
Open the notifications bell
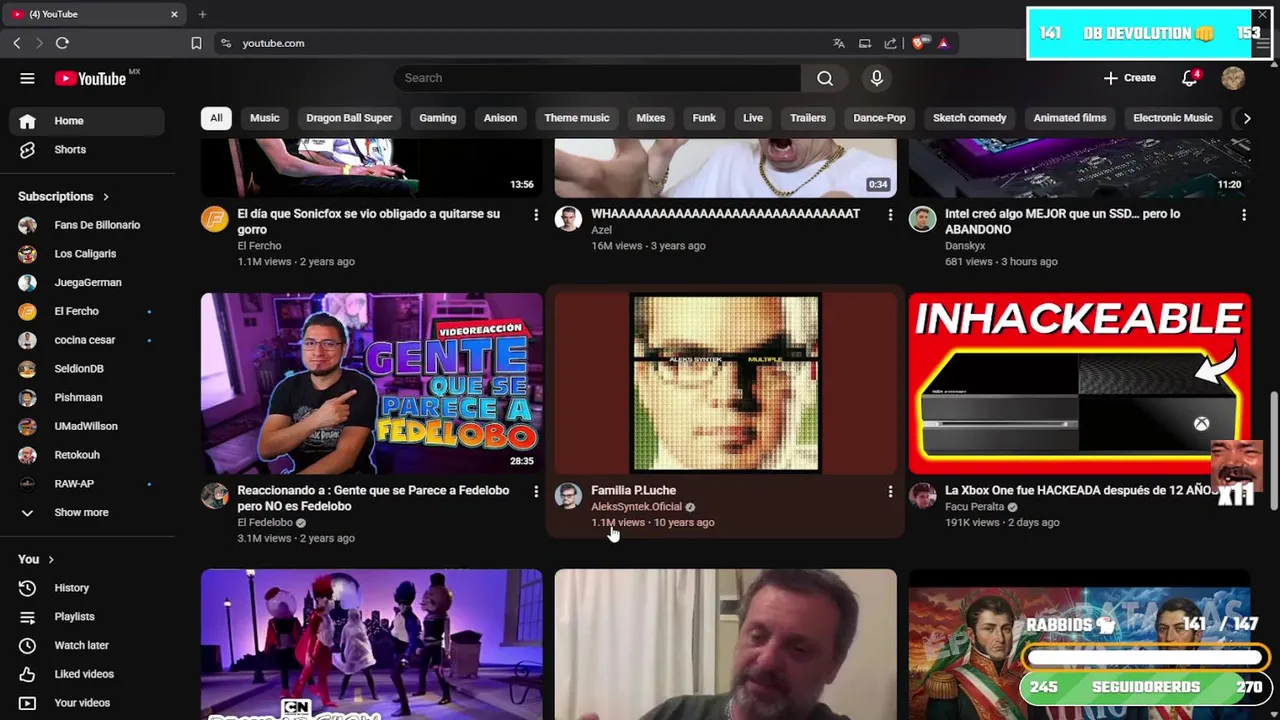1189,78
